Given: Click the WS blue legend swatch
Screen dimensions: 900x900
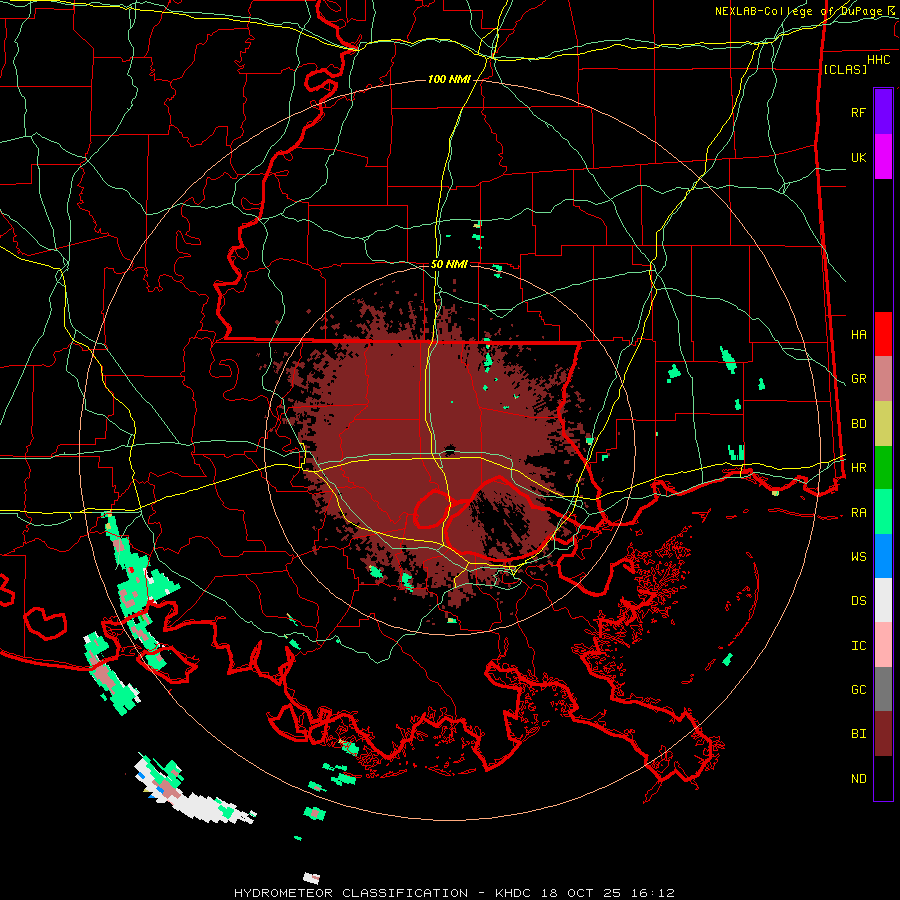Looking at the screenshot, I should [x=883, y=556].
